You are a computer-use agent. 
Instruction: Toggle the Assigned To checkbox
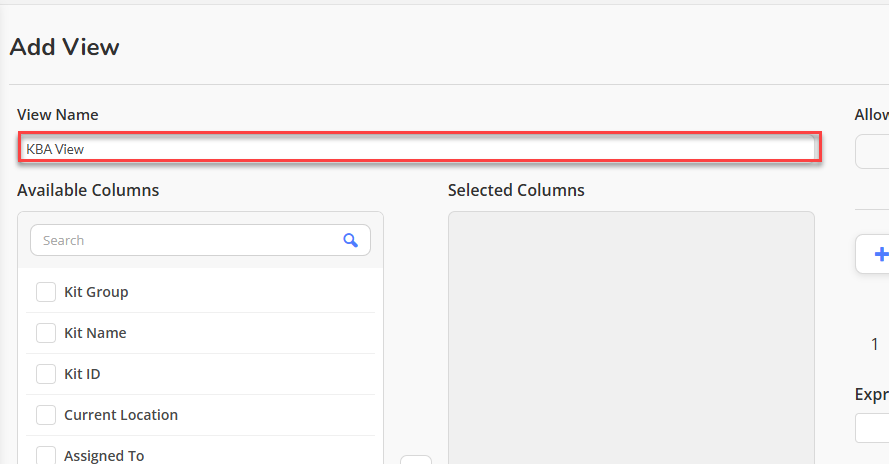[46, 455]
